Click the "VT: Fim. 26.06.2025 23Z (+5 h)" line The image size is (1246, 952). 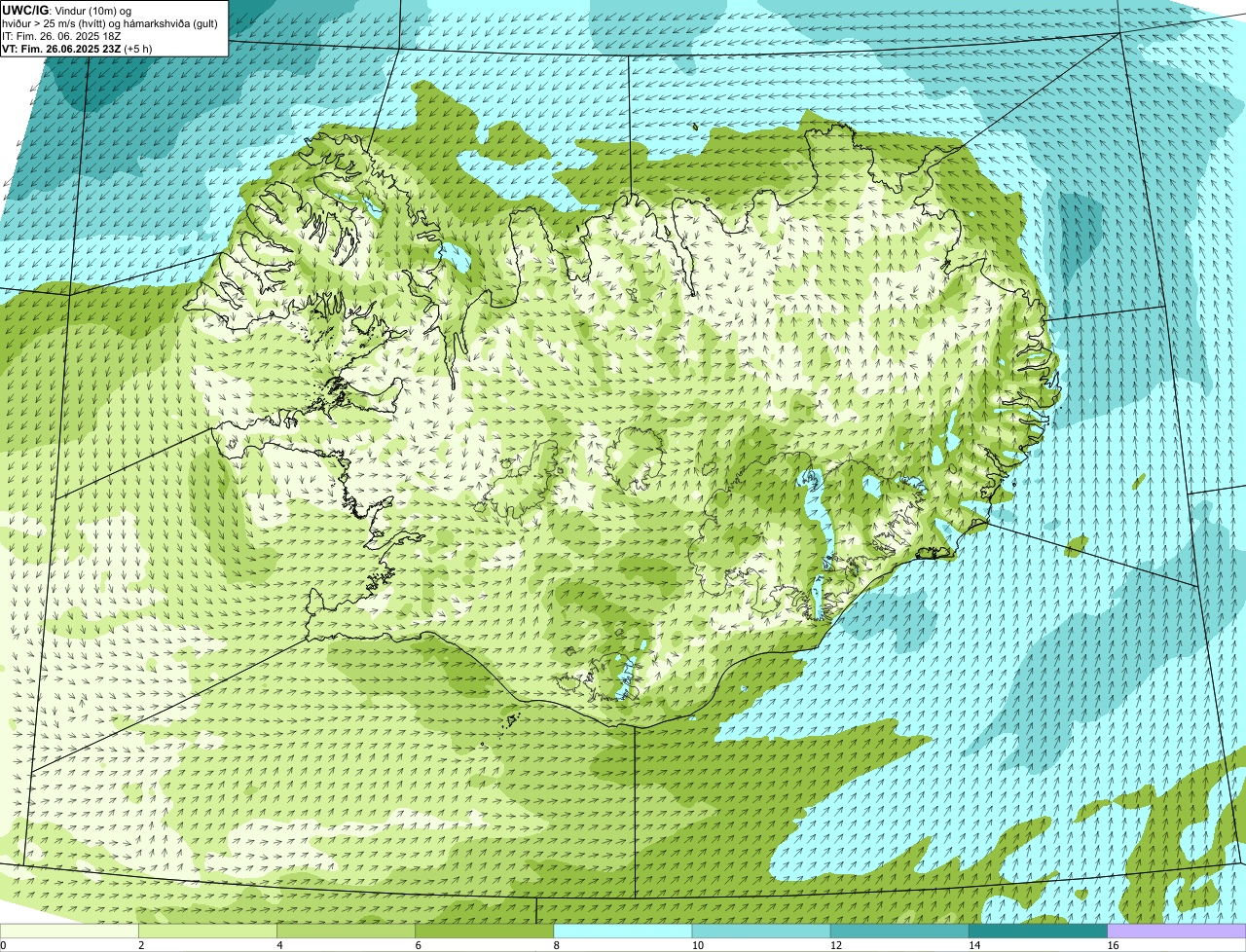coord(77,49)
